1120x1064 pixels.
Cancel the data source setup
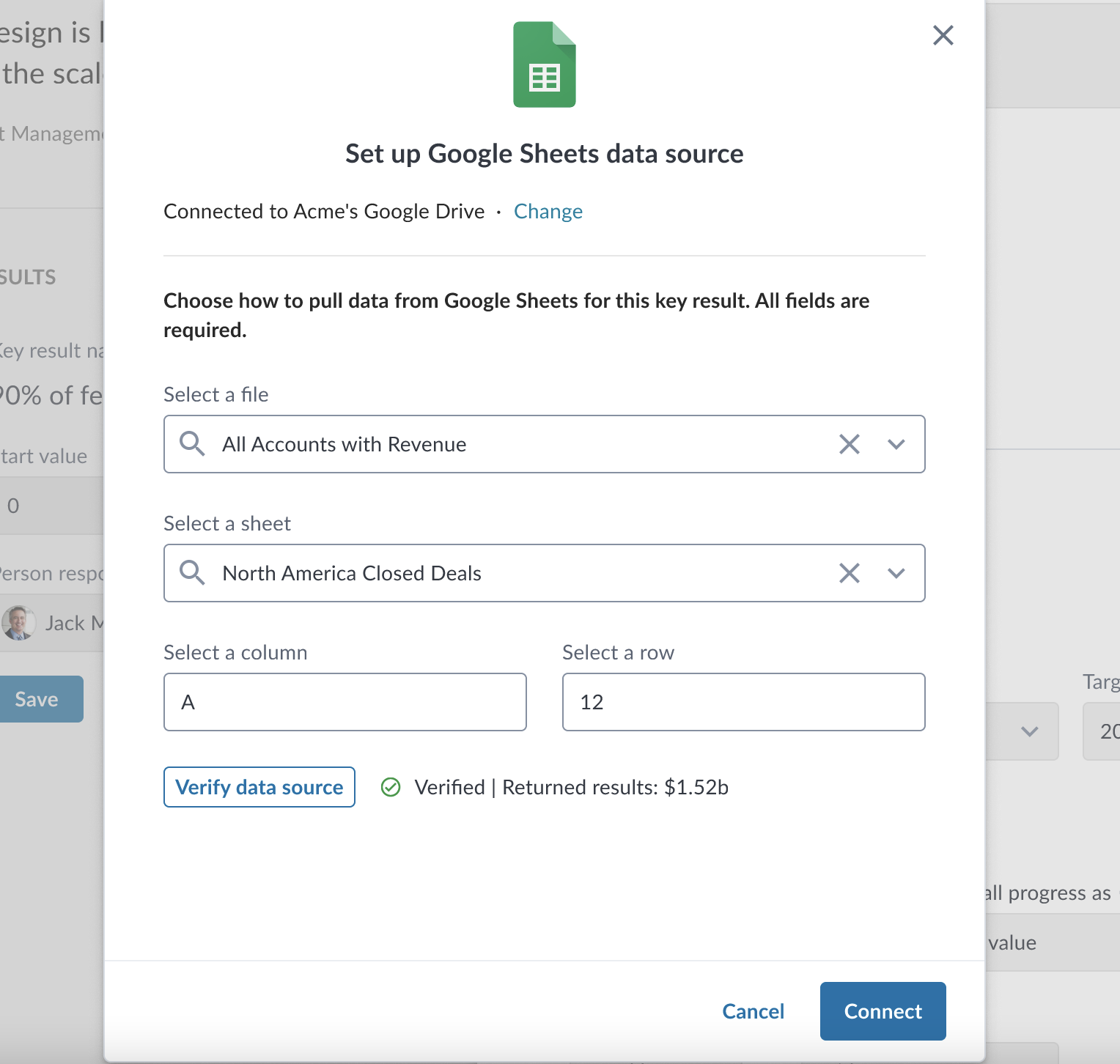pyautogui.click(x=754, y=1011)
